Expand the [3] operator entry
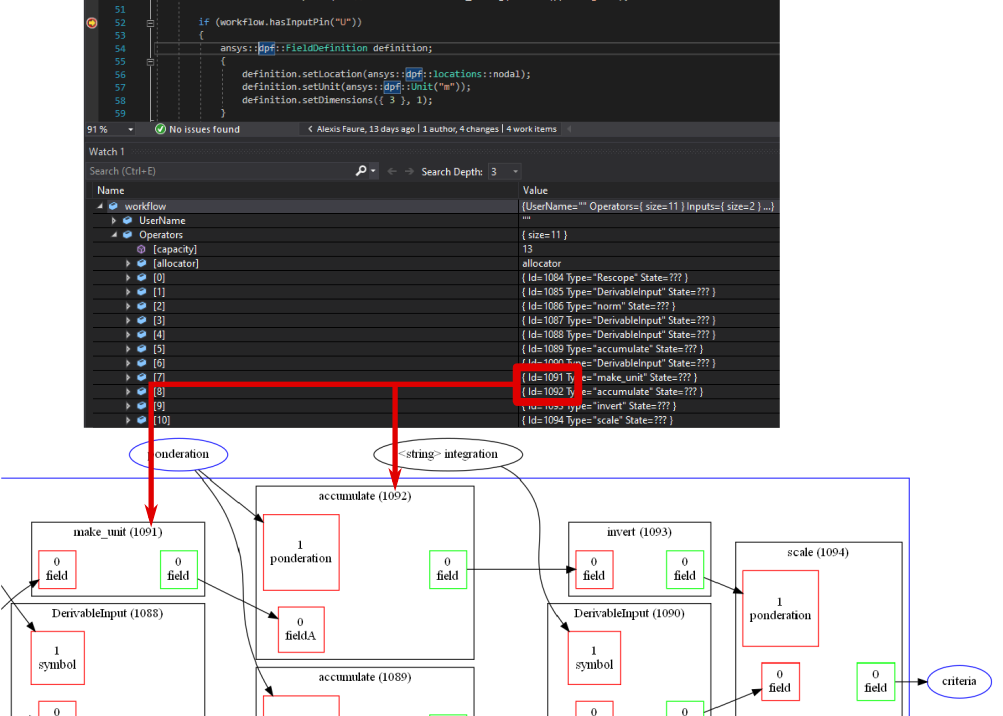1003x716 pixels. (128, 321)
